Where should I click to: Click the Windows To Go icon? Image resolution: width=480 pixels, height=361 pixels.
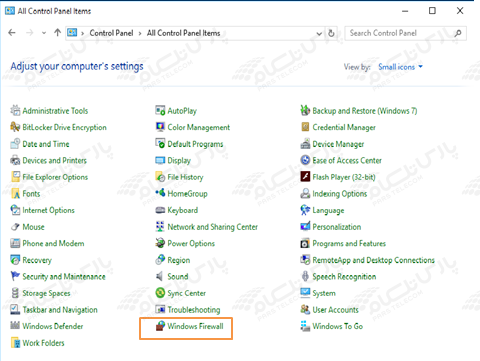coord(305,326)
